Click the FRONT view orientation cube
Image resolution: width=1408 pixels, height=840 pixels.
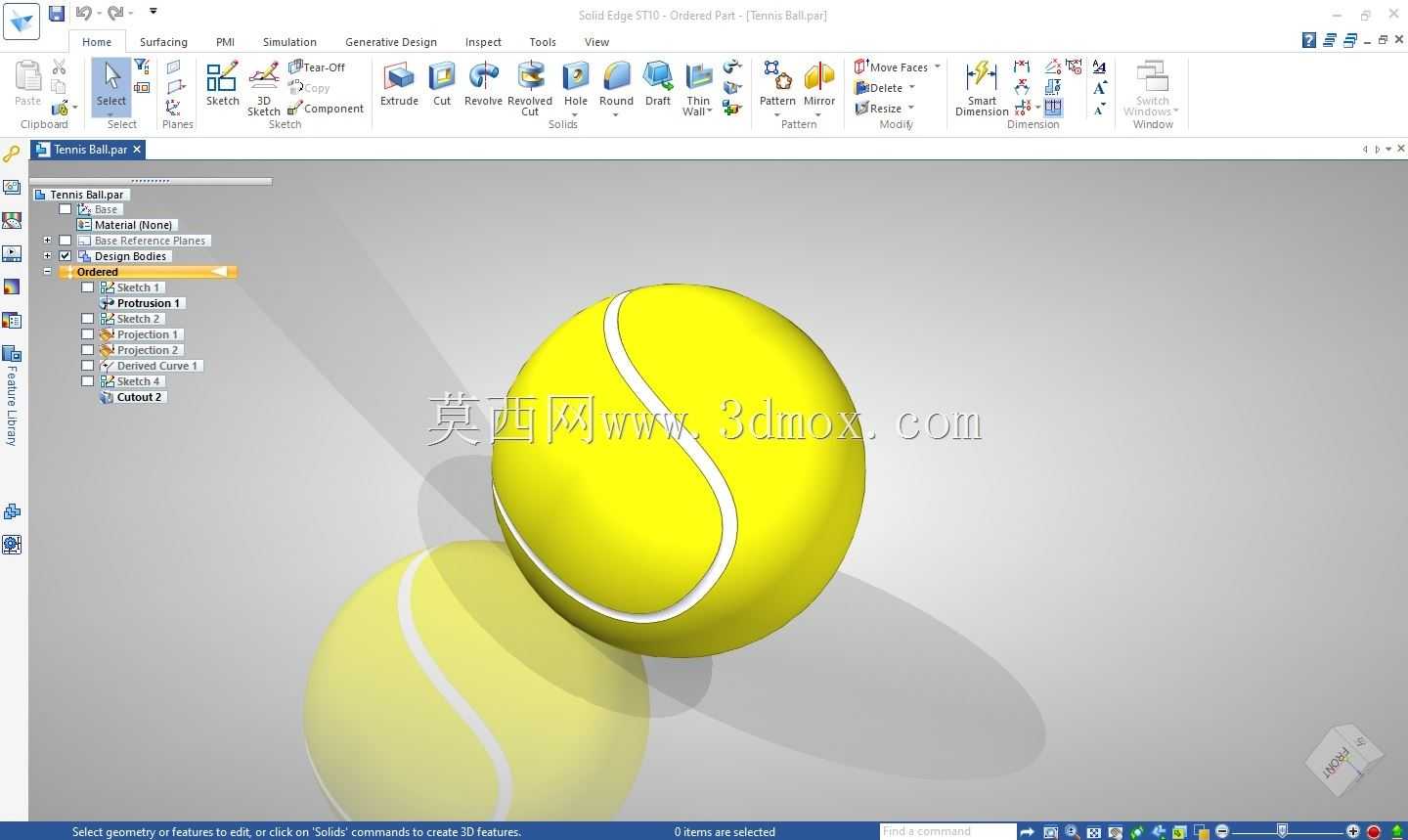[1344, 761]
